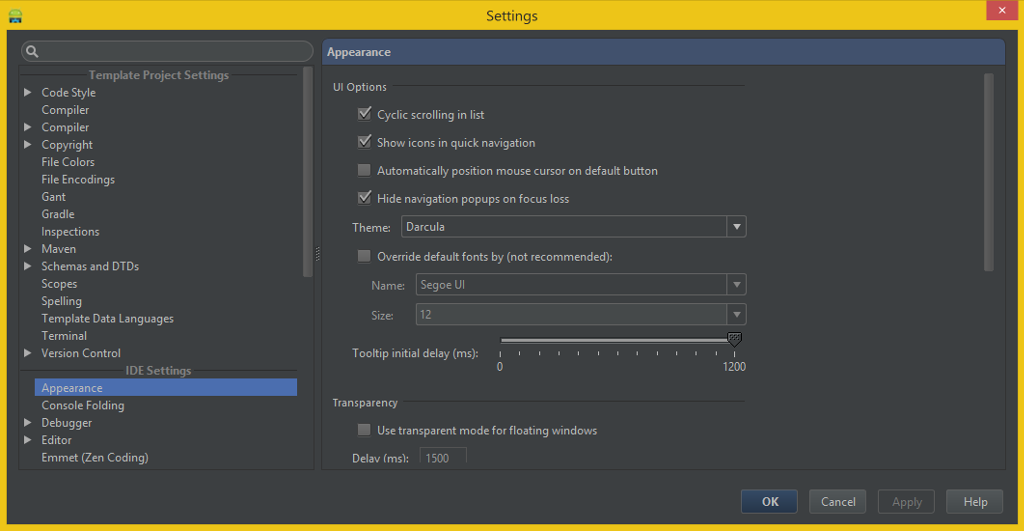1024x531 pixels.
Task: Close the Settings dialog window
Action: tap(1002, 10)
